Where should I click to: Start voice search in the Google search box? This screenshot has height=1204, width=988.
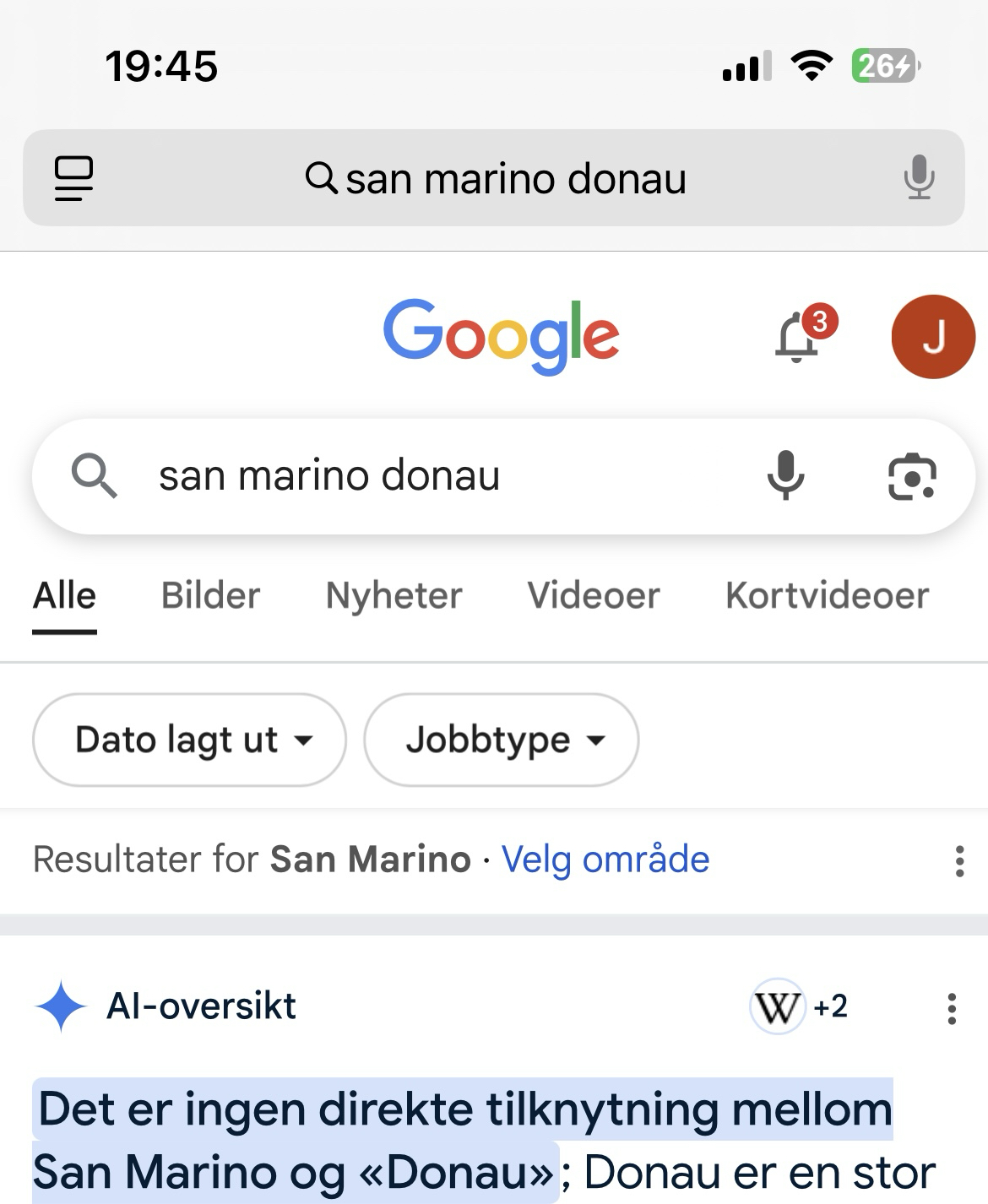coord(785,476)
